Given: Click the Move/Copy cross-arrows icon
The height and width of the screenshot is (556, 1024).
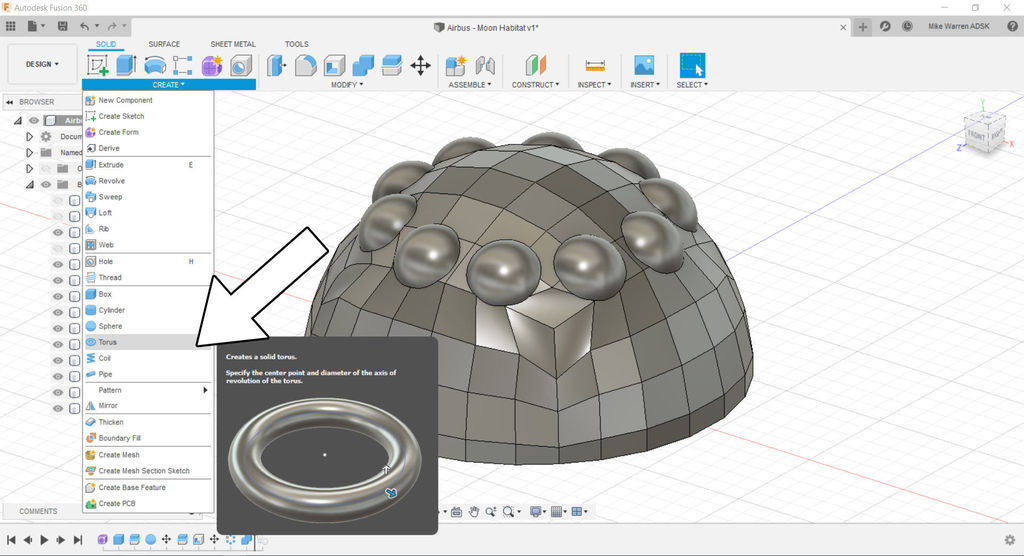Looking at the screenshot, I should (420, 66).
